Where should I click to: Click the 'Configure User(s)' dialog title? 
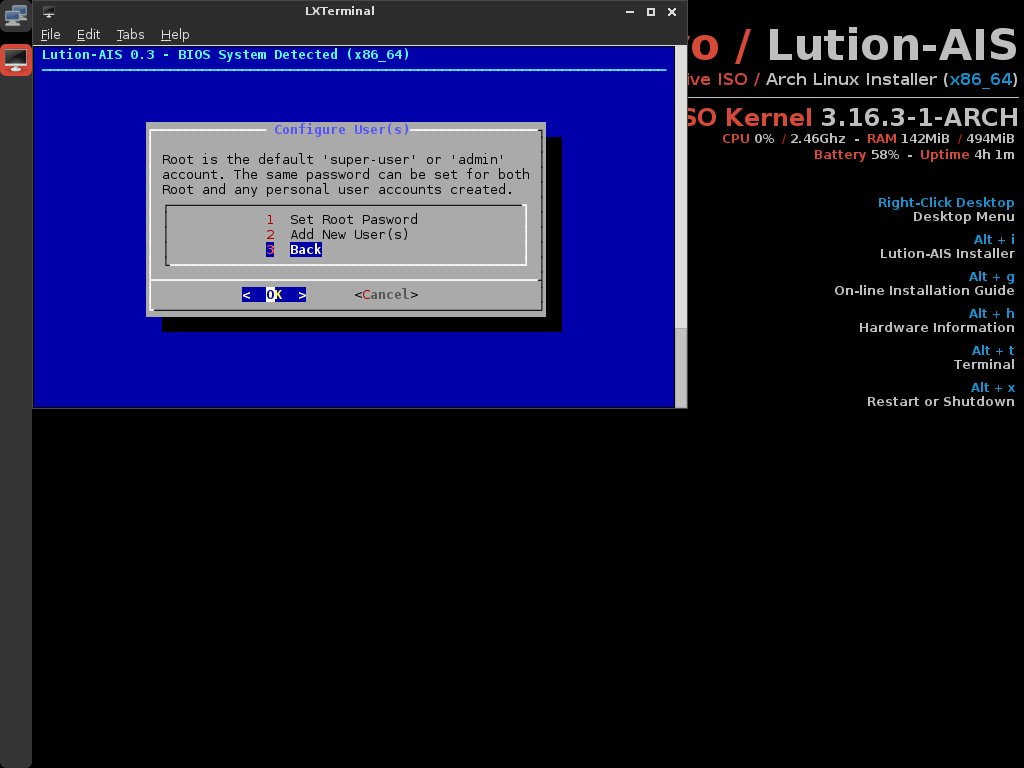coord(342,129)
